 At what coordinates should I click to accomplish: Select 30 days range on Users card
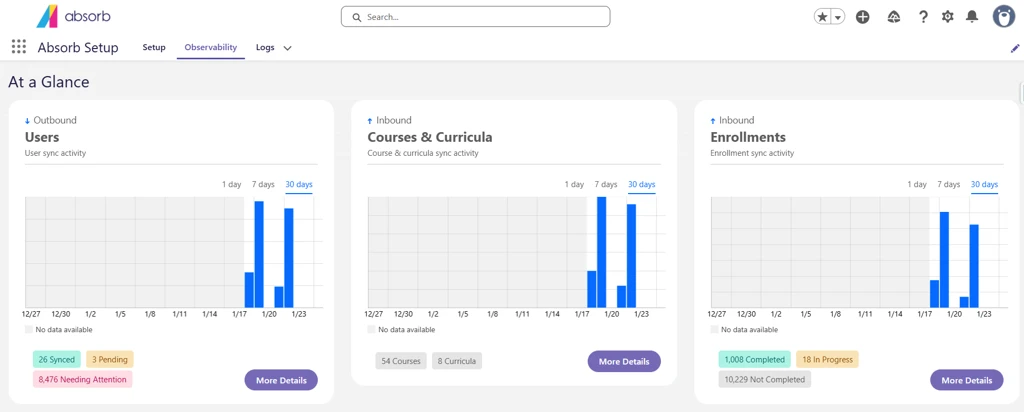coord(299,185)
